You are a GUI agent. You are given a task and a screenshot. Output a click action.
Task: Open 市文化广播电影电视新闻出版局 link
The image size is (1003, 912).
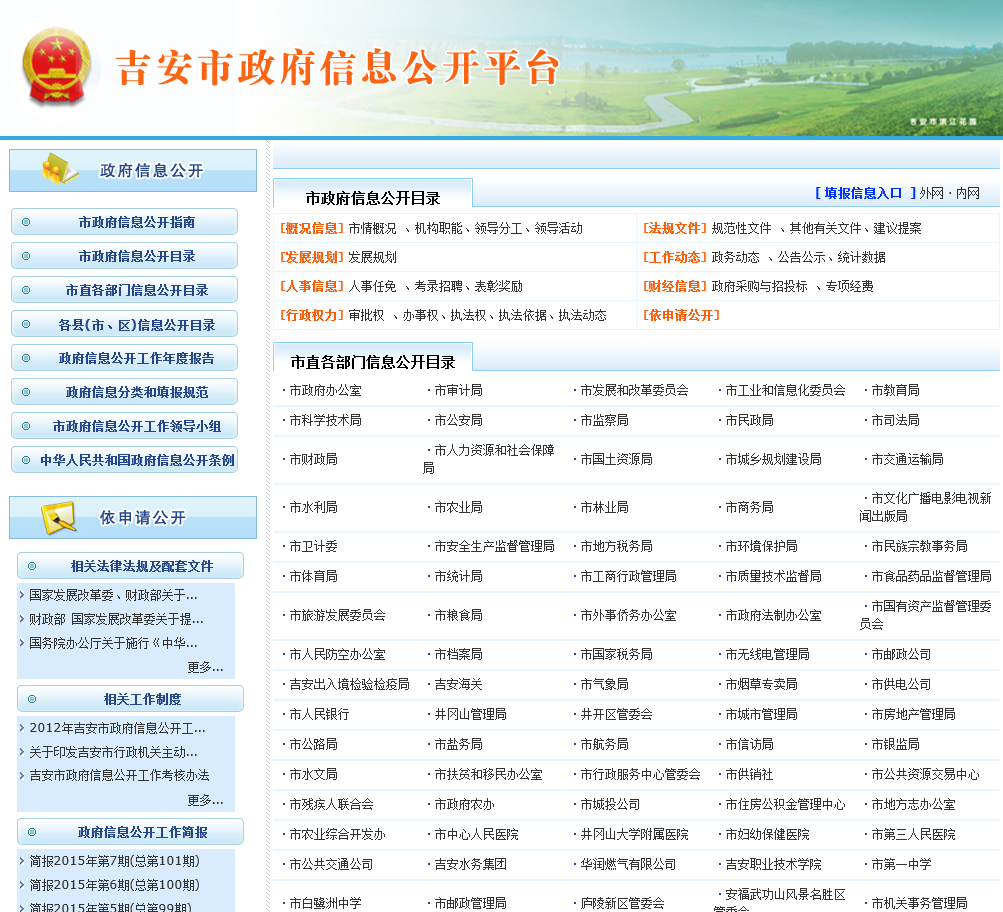coord(926,507)
